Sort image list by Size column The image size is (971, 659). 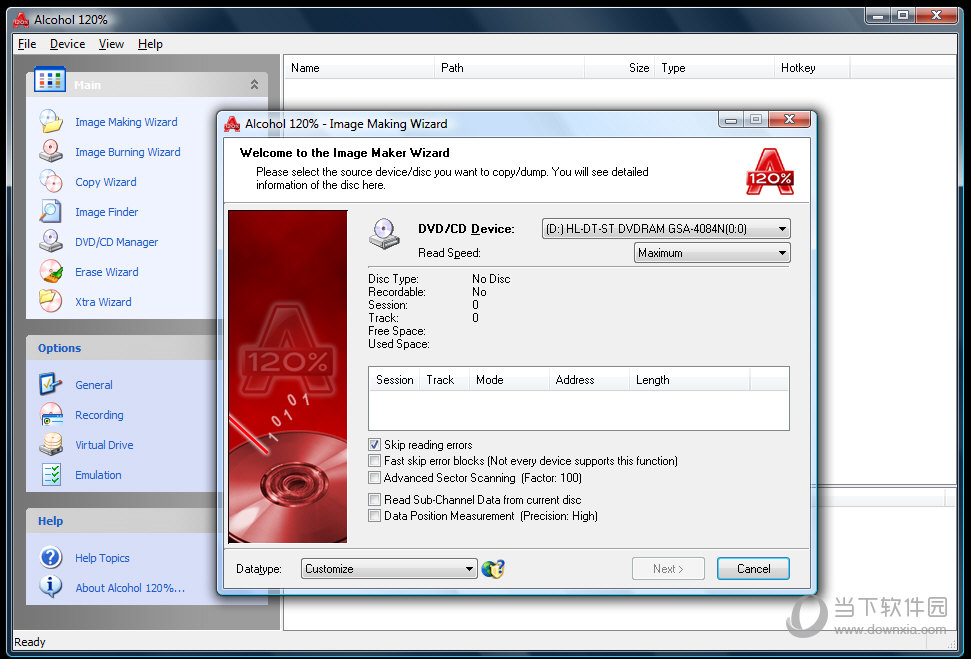619,68
